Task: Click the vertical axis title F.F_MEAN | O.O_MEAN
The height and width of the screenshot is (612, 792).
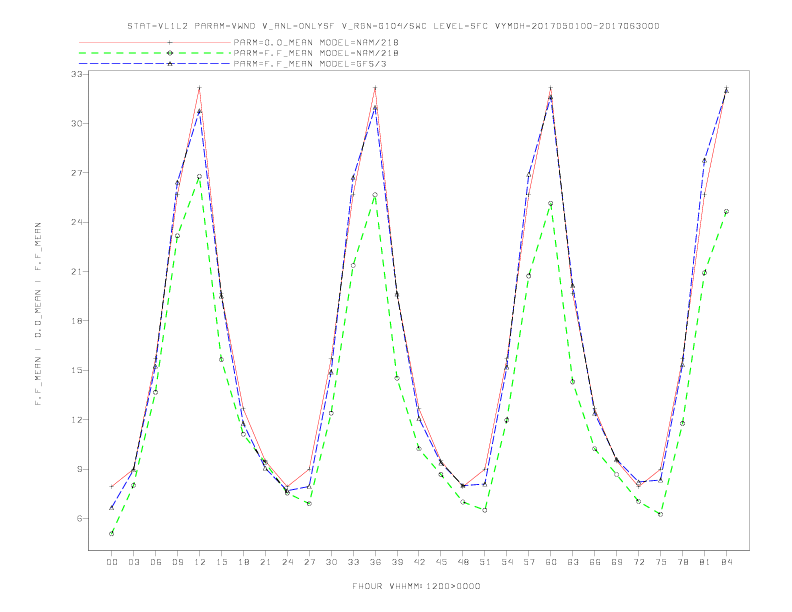Action: pyautogui.click(x=38, y=314)
